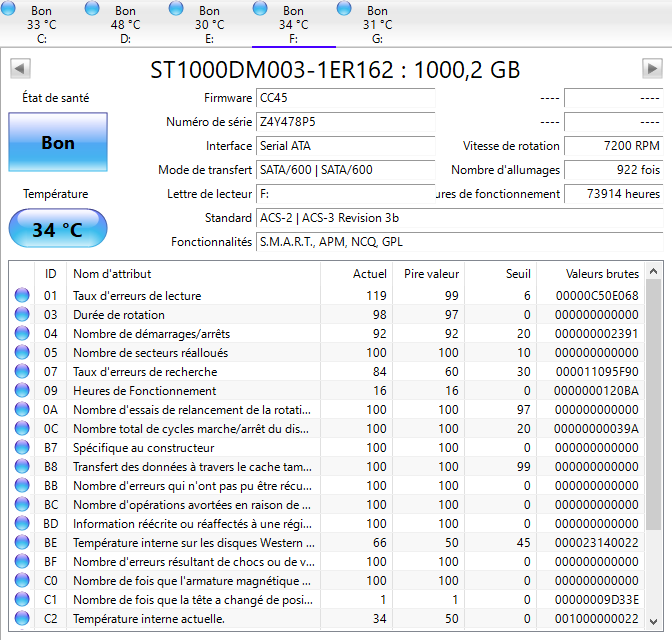
Task: Click the Firmware field showing CC45
Action: [345, 98]
